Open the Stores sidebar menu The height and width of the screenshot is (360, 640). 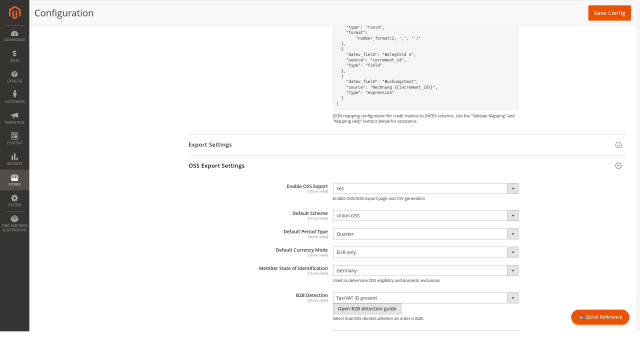tap(15, 180)
